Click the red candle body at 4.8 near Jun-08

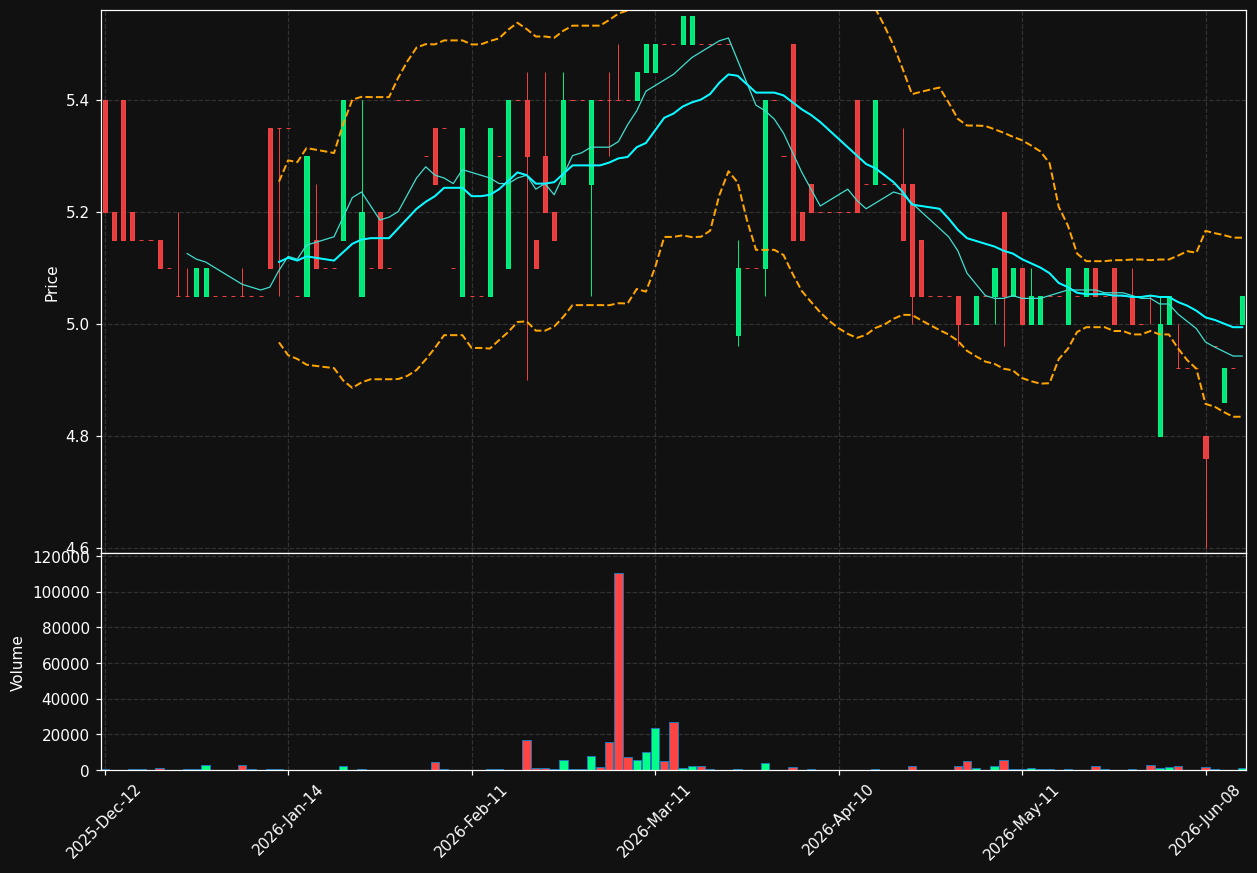pos(1206,447)
